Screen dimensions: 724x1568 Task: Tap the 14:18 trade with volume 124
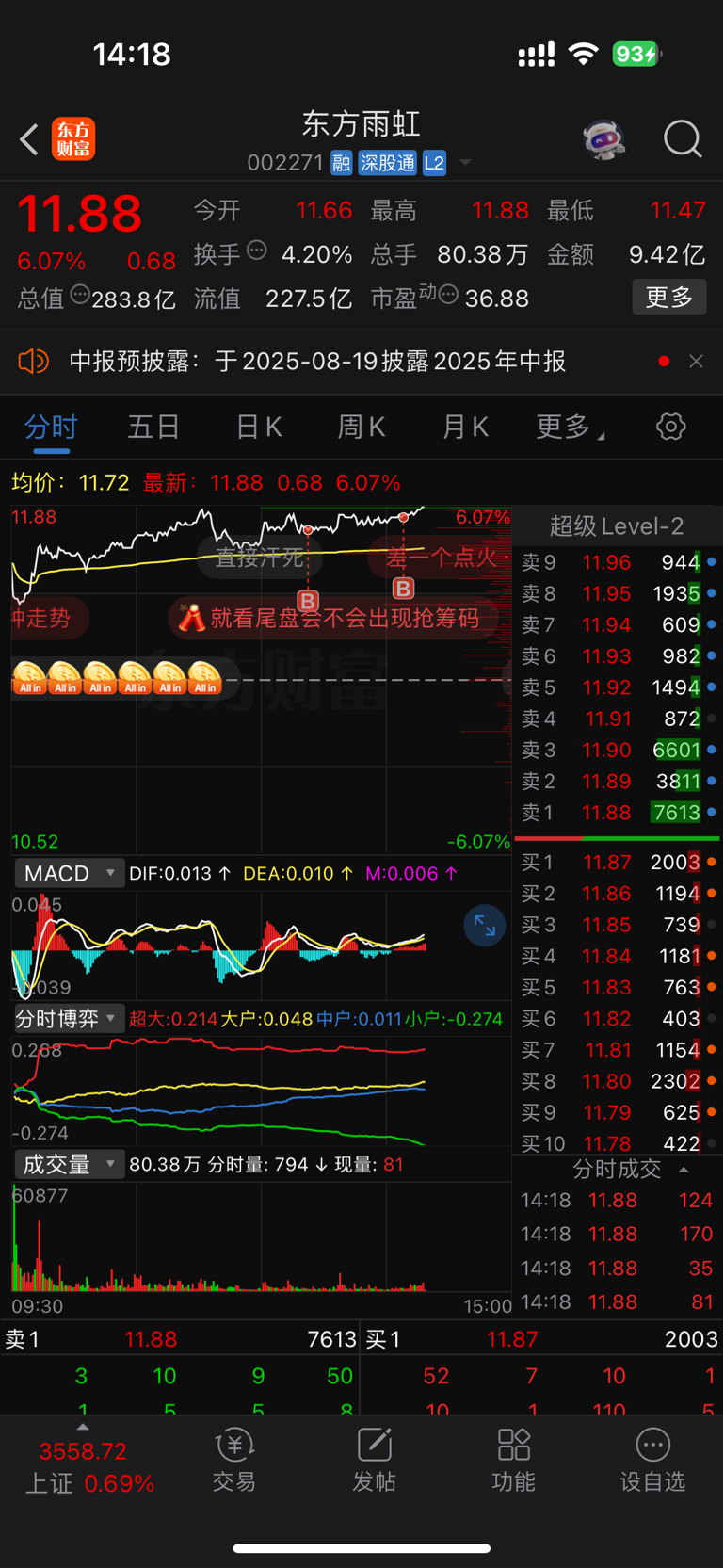pos(618,1201)
